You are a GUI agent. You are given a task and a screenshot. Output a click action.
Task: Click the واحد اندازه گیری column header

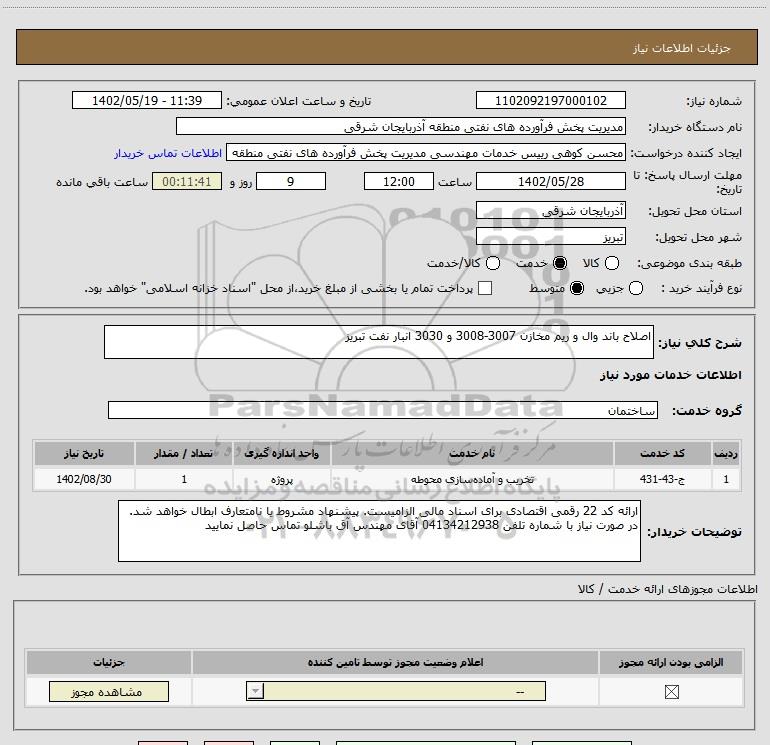[282, 453]
